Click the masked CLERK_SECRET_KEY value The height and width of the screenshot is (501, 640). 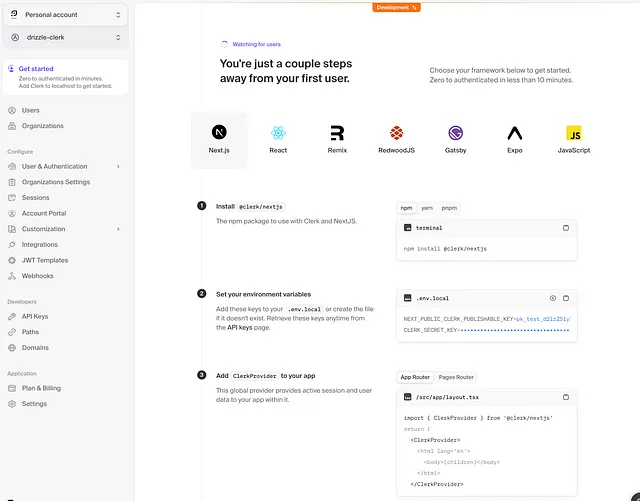point(515,330)
